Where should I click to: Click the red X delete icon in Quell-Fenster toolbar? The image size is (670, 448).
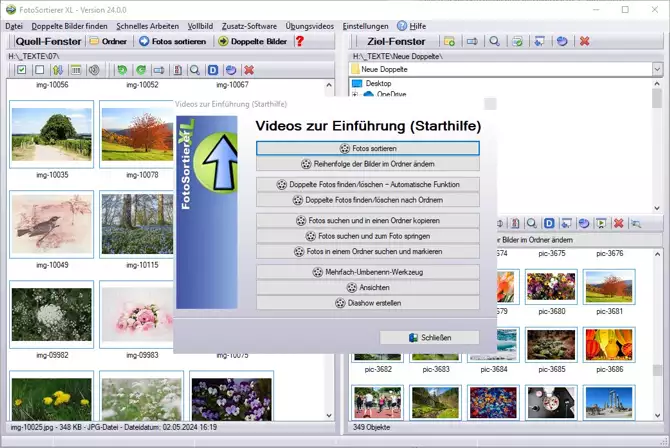pos(249,70)
